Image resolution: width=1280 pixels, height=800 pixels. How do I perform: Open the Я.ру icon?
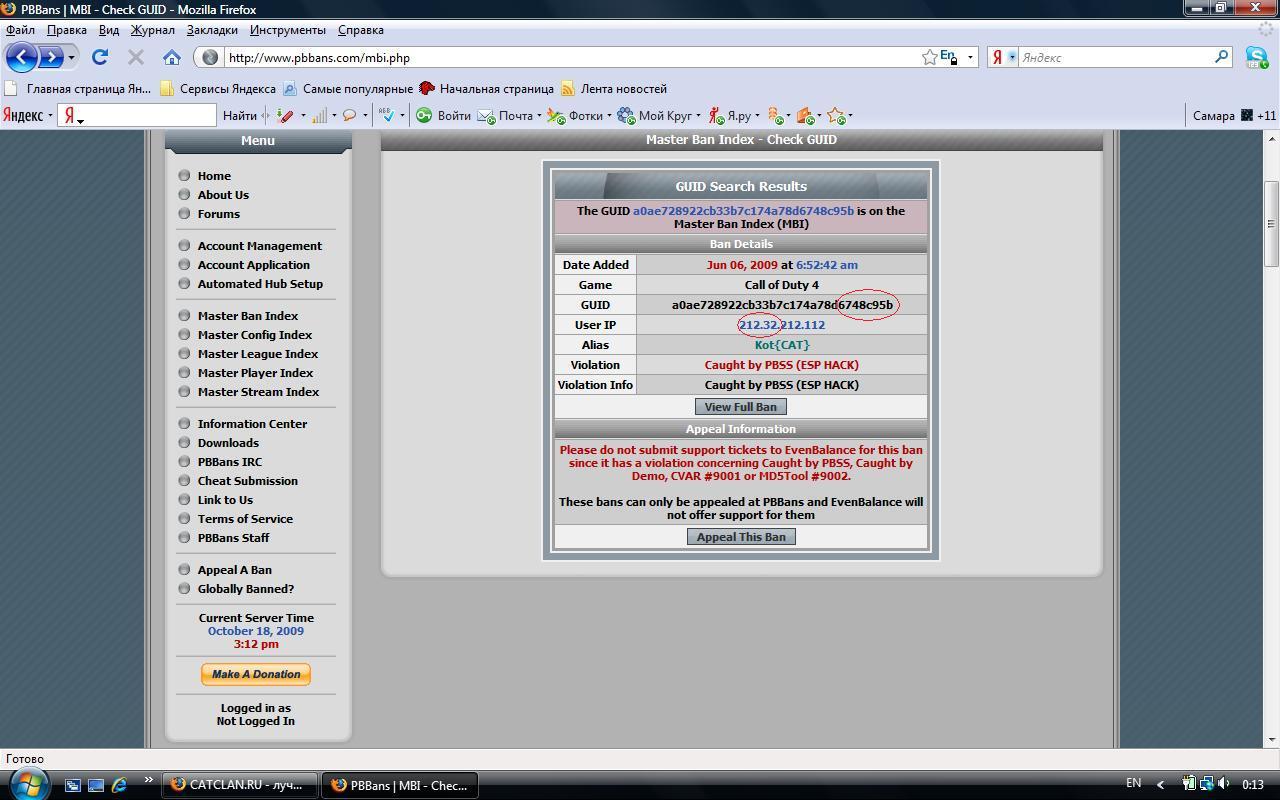[x=716, y=115]
